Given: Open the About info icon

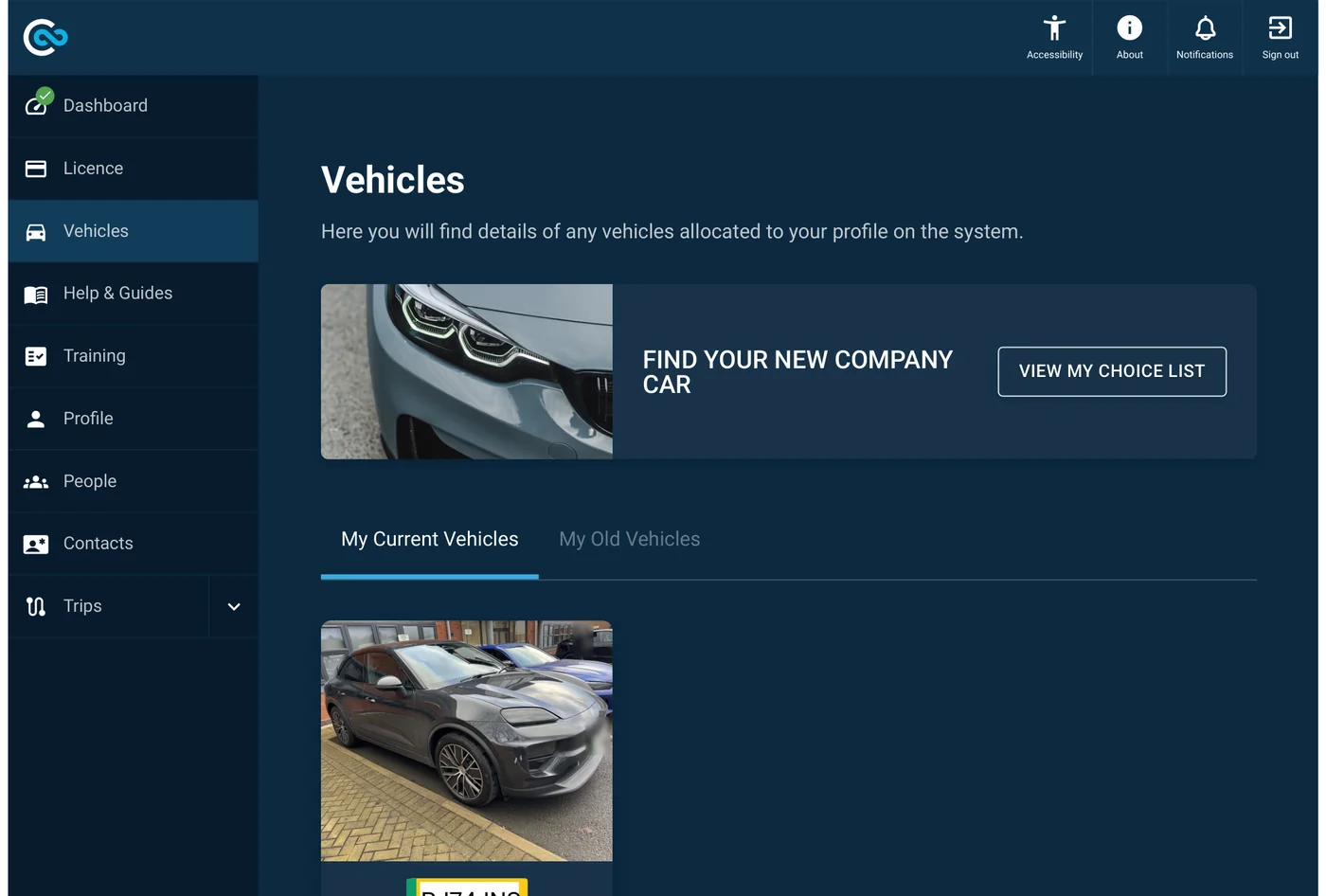Looking at the screenshot, I should (x=1129, y=28).
